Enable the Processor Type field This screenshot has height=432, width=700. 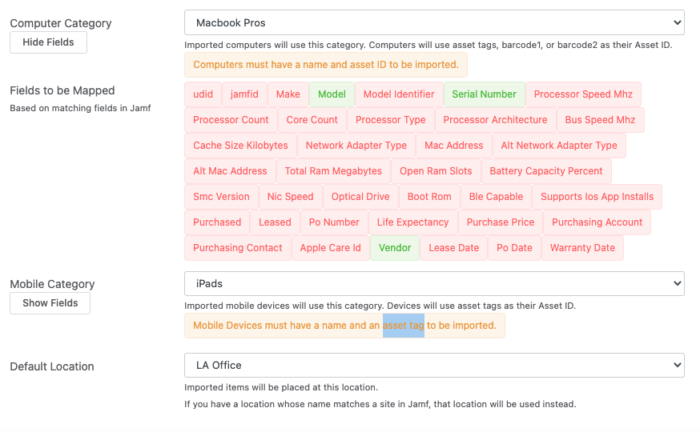click(x=390, y=120)
